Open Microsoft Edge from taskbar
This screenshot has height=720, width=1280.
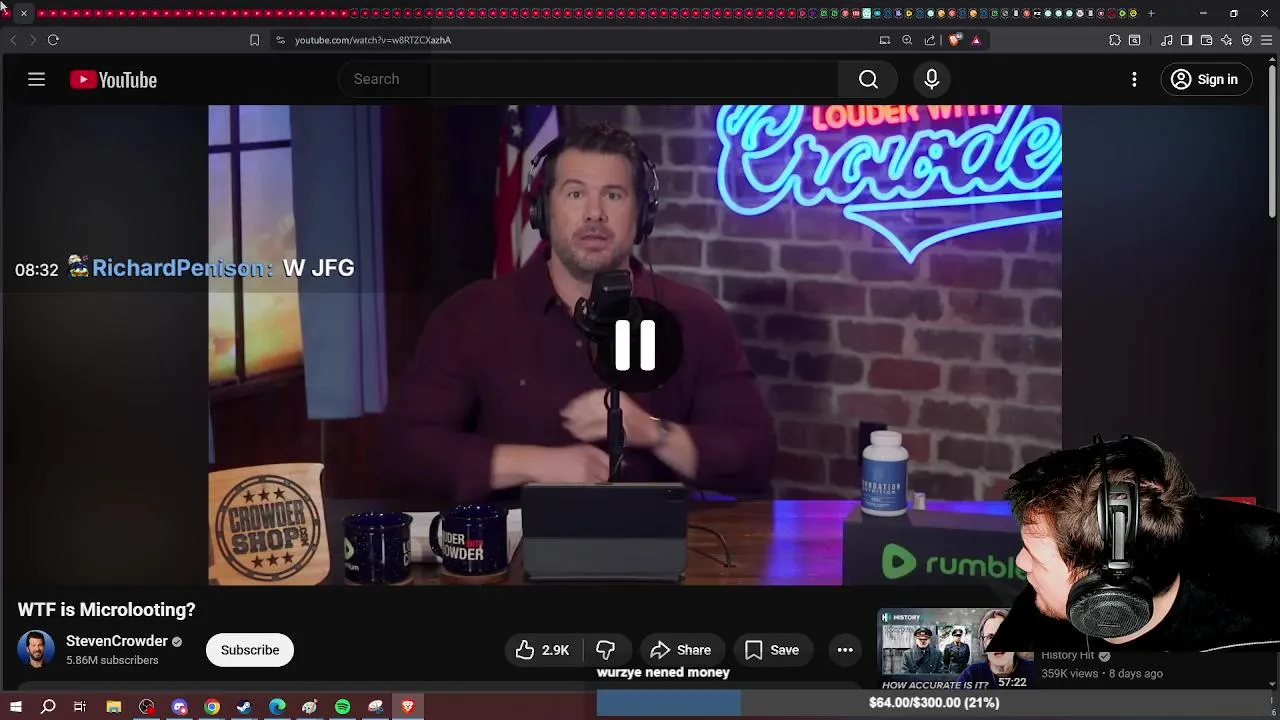(277, 707)
